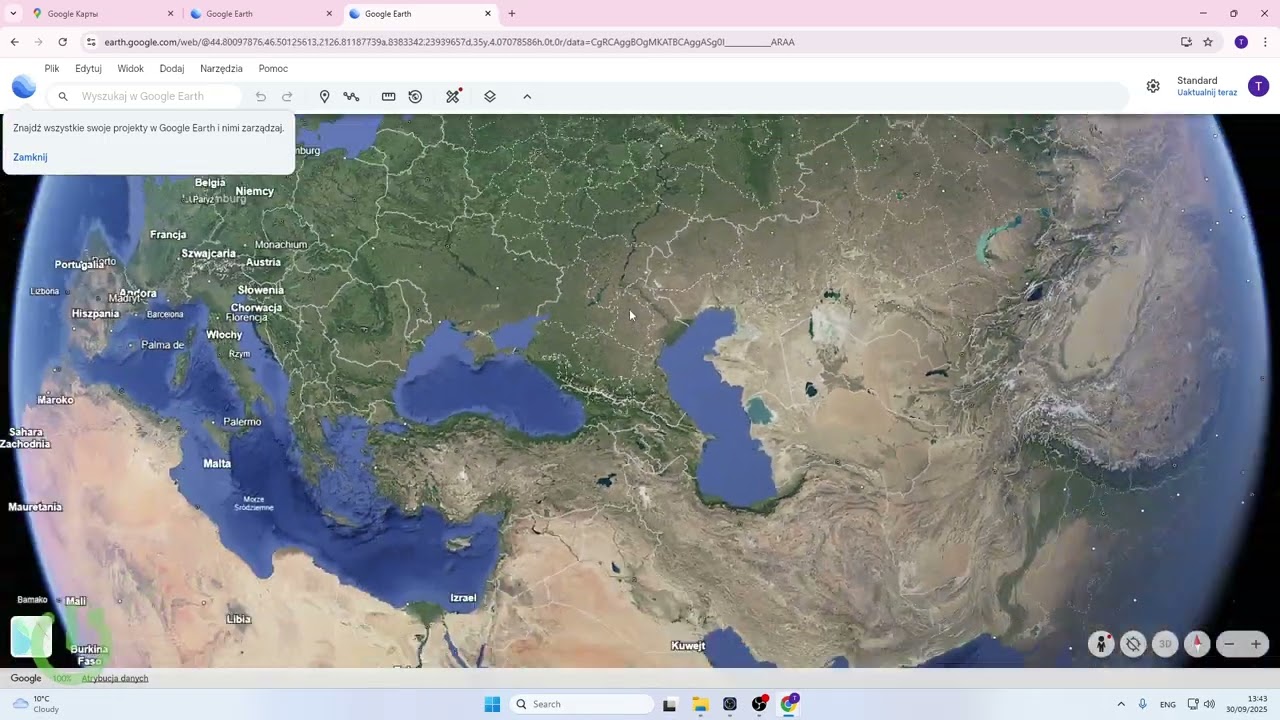Click the Zamknij link in the tooltip

(x=30, y=157)
